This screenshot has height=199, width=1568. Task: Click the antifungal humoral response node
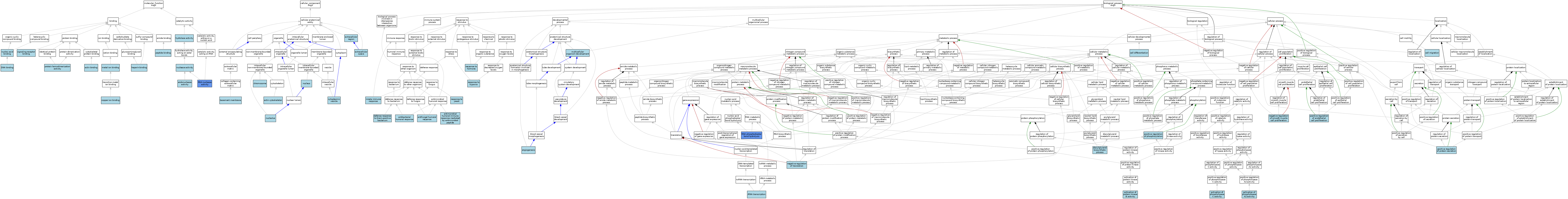click(427, 118)
